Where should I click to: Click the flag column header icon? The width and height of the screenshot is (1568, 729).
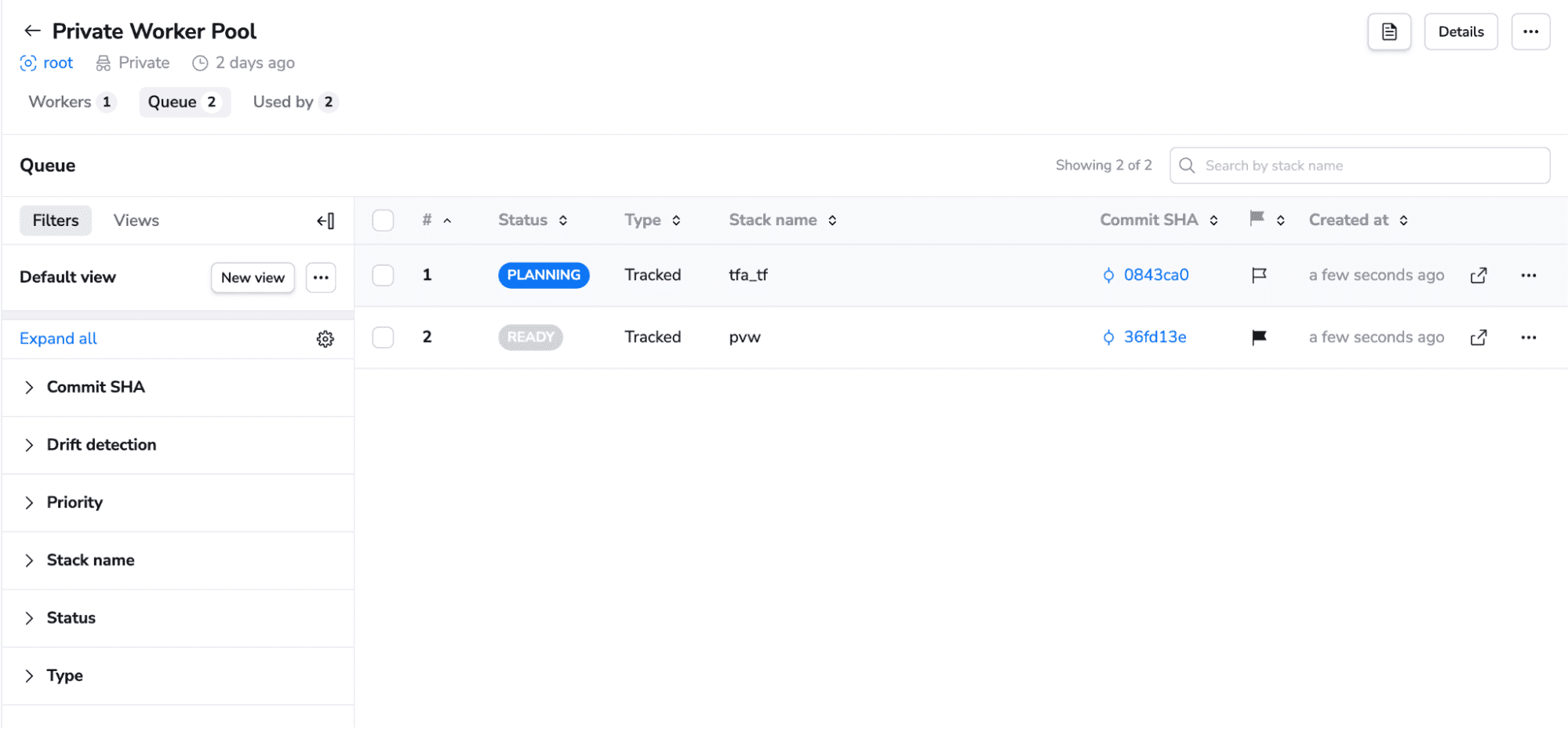click(x=1257, y=219)
